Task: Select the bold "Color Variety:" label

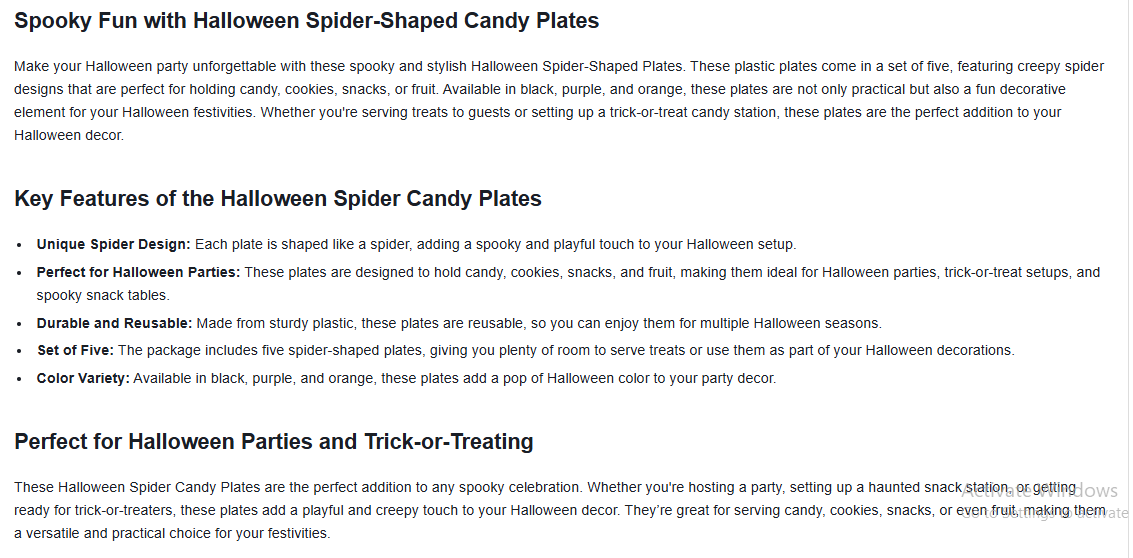Action: click(x=83, y=378)
